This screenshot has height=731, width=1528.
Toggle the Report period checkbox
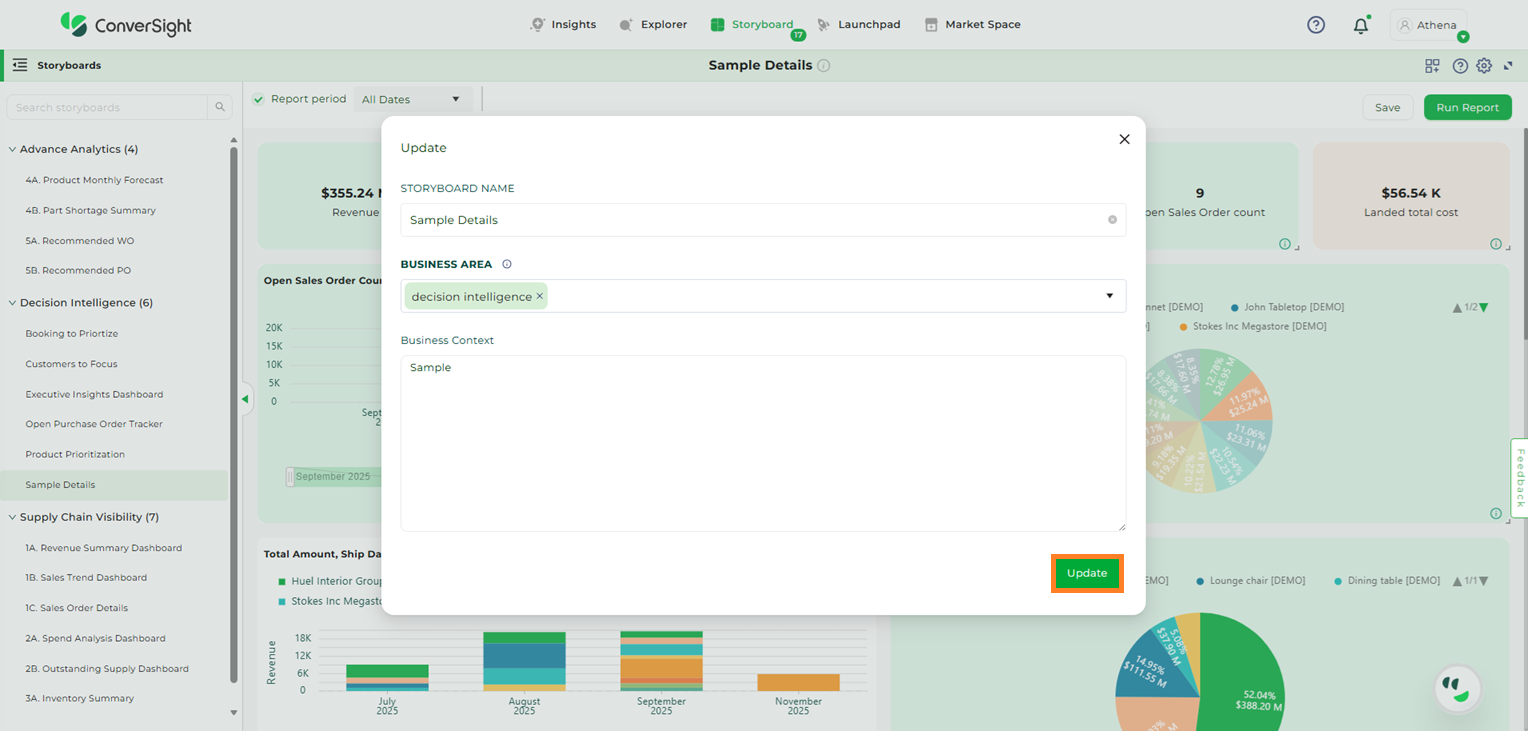259,99
